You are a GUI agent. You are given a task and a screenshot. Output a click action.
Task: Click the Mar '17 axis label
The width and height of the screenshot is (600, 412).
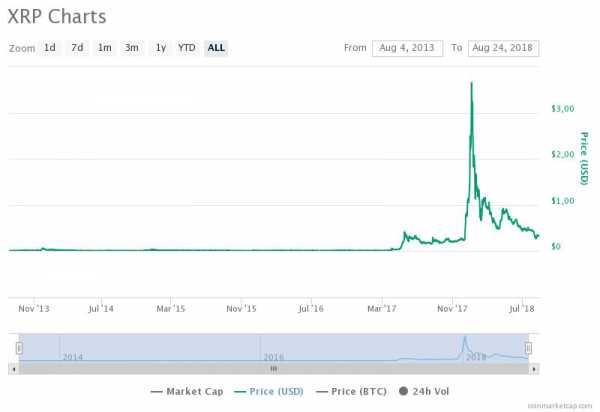tap(382, 309)
